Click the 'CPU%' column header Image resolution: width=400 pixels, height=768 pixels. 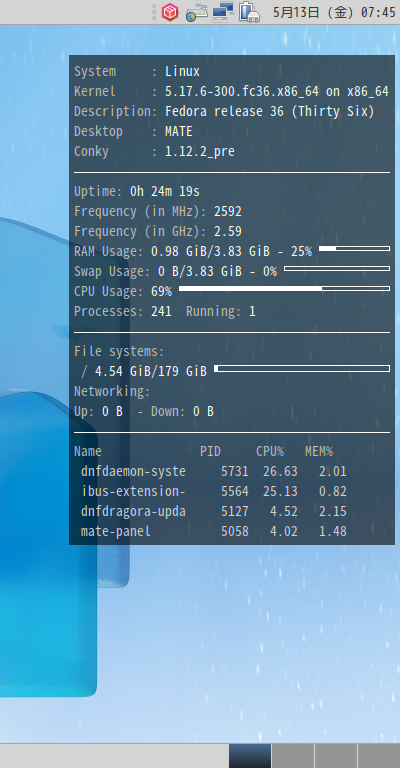tap(270, 452)
